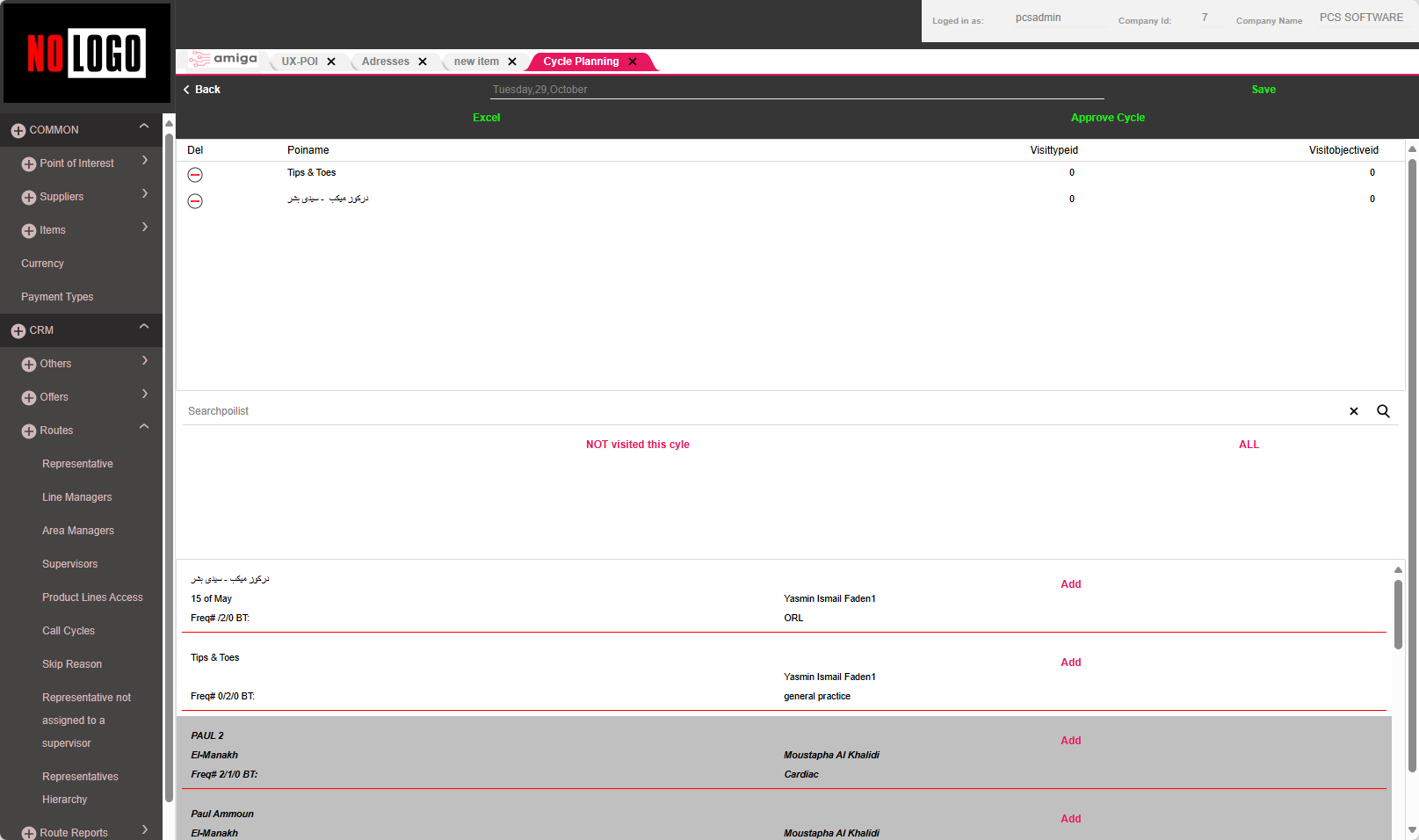1419x840 pixels.
Task: Open the amiga home tab
Action: click(225, 60)
